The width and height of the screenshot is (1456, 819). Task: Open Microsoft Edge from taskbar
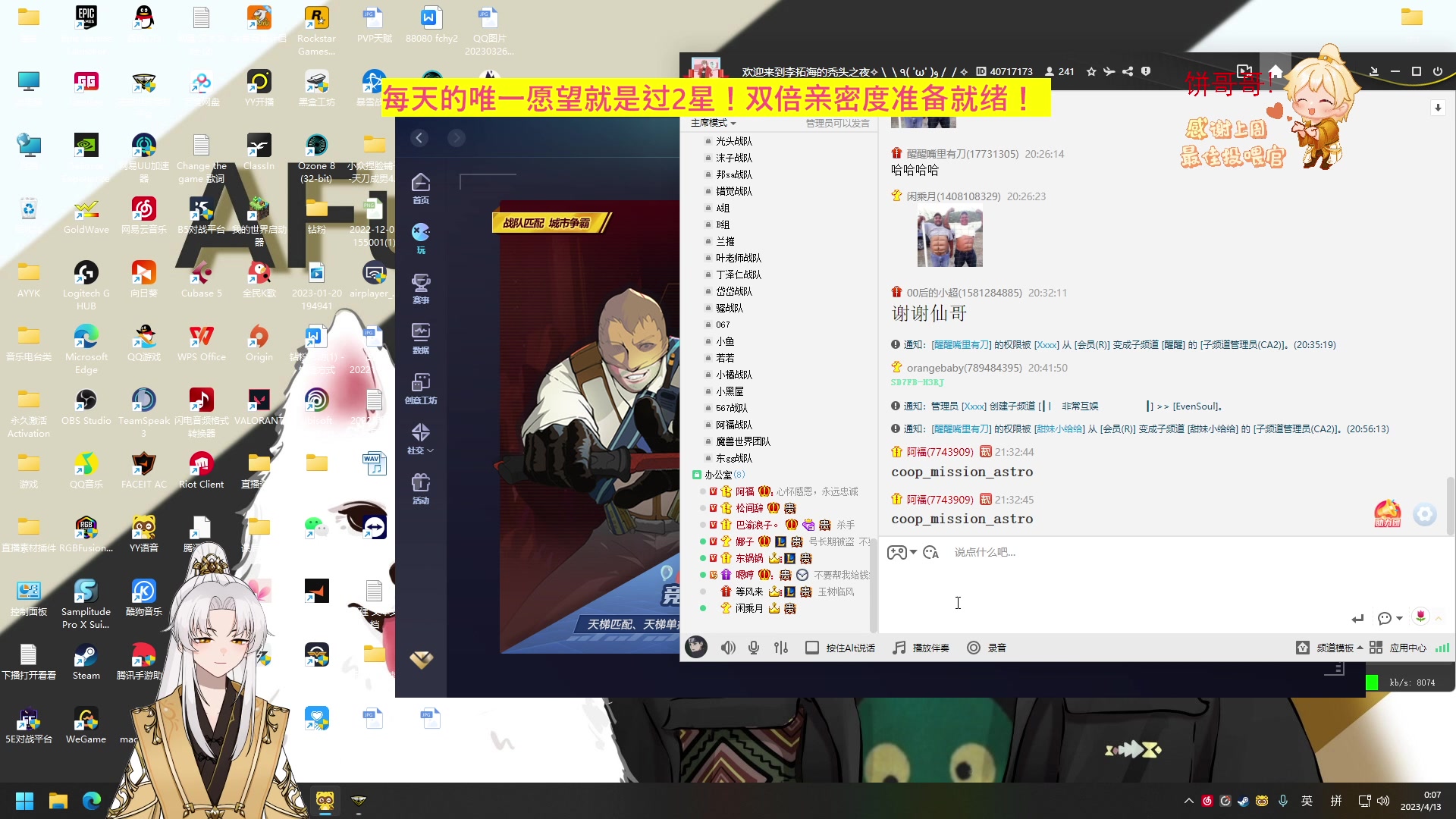[x=92, y=801]
